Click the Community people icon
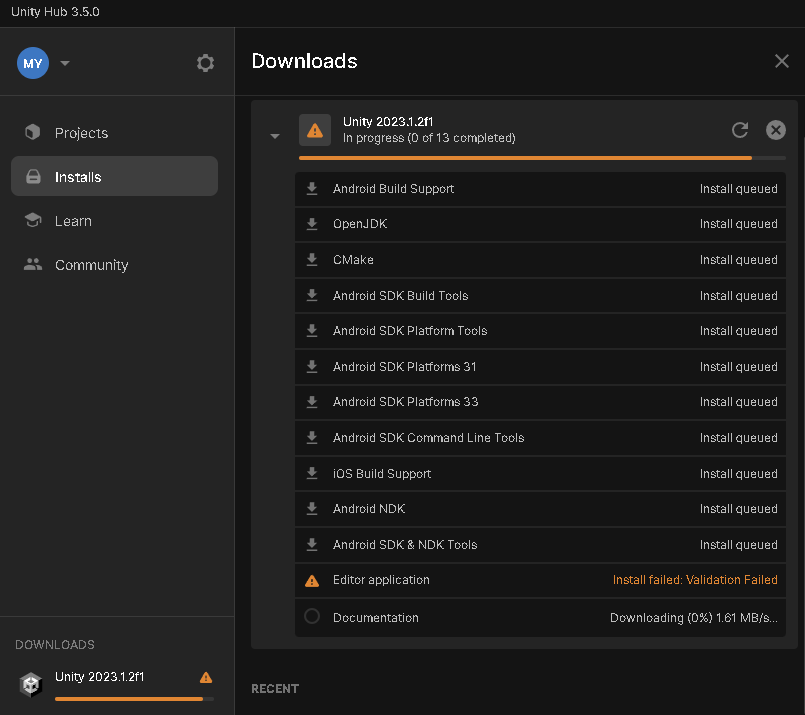This screenshot has width=805, height=715. 33,264
